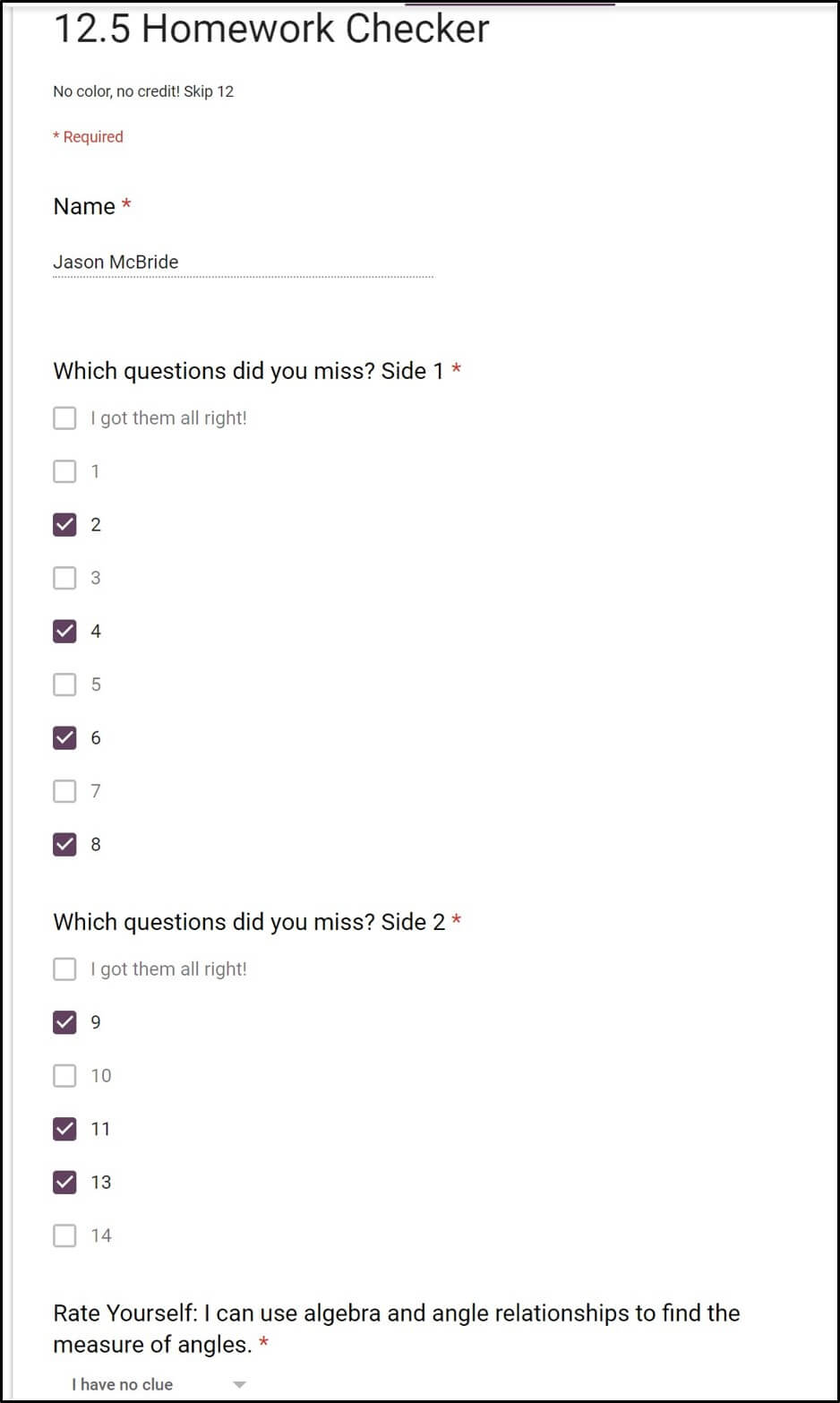The image size is (840, 1403).
Task: Uncheck question 4 under Side 1
Action: 64,631
